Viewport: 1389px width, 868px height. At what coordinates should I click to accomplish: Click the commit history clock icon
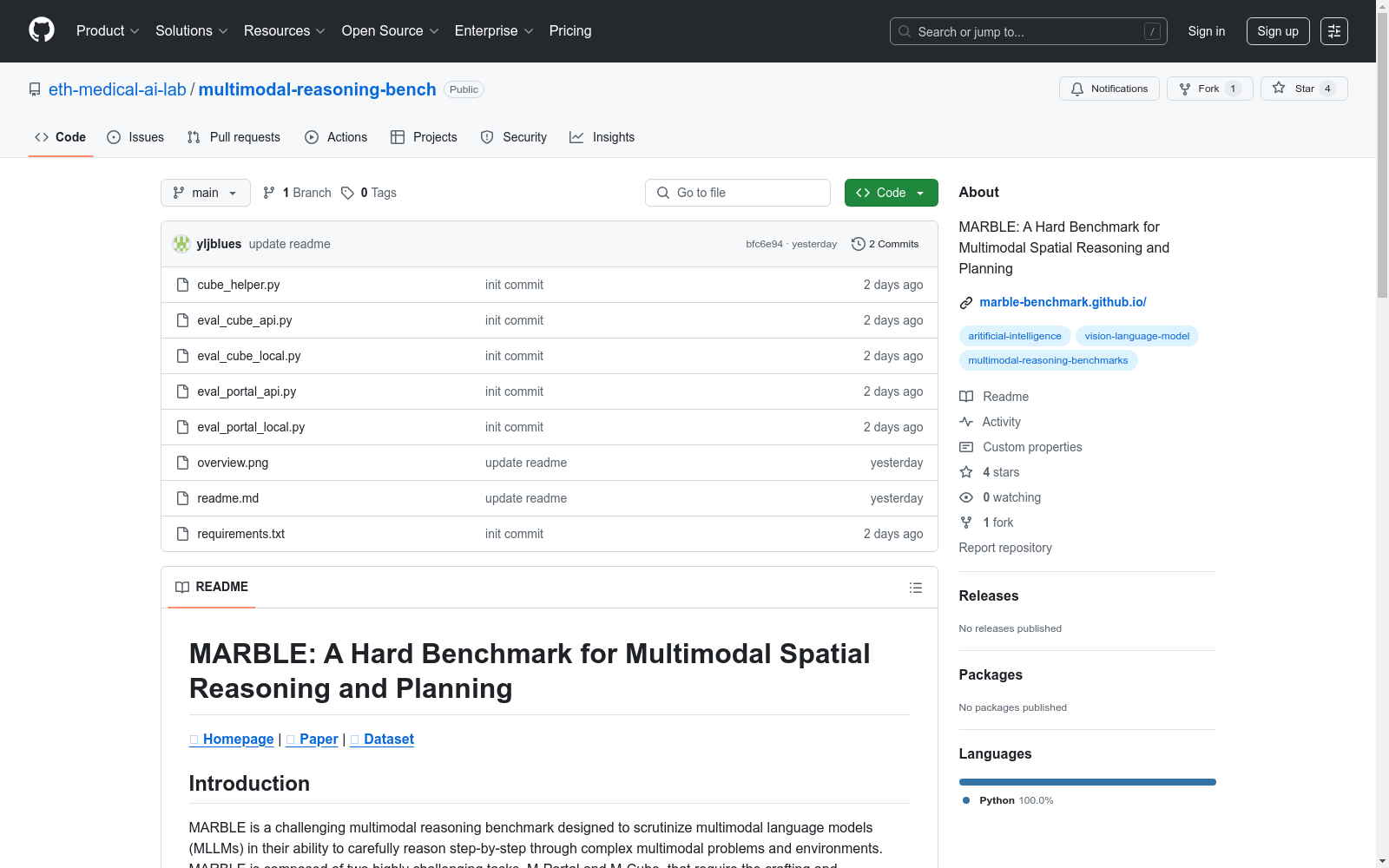859,244
